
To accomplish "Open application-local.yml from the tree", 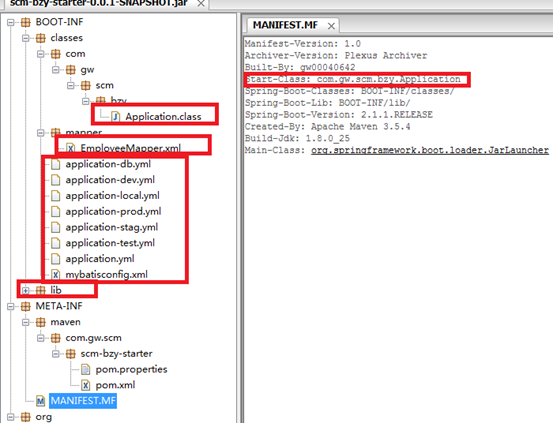I will coord(112,196).
